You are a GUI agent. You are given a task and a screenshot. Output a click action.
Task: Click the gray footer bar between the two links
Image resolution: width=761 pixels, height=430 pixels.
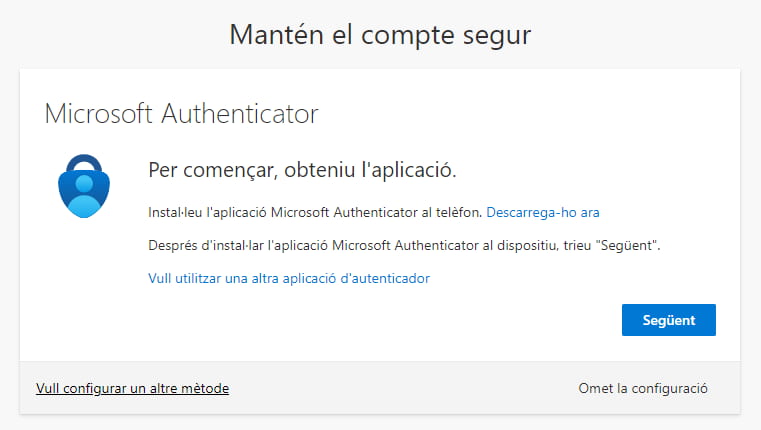click(x=400, y=388)
